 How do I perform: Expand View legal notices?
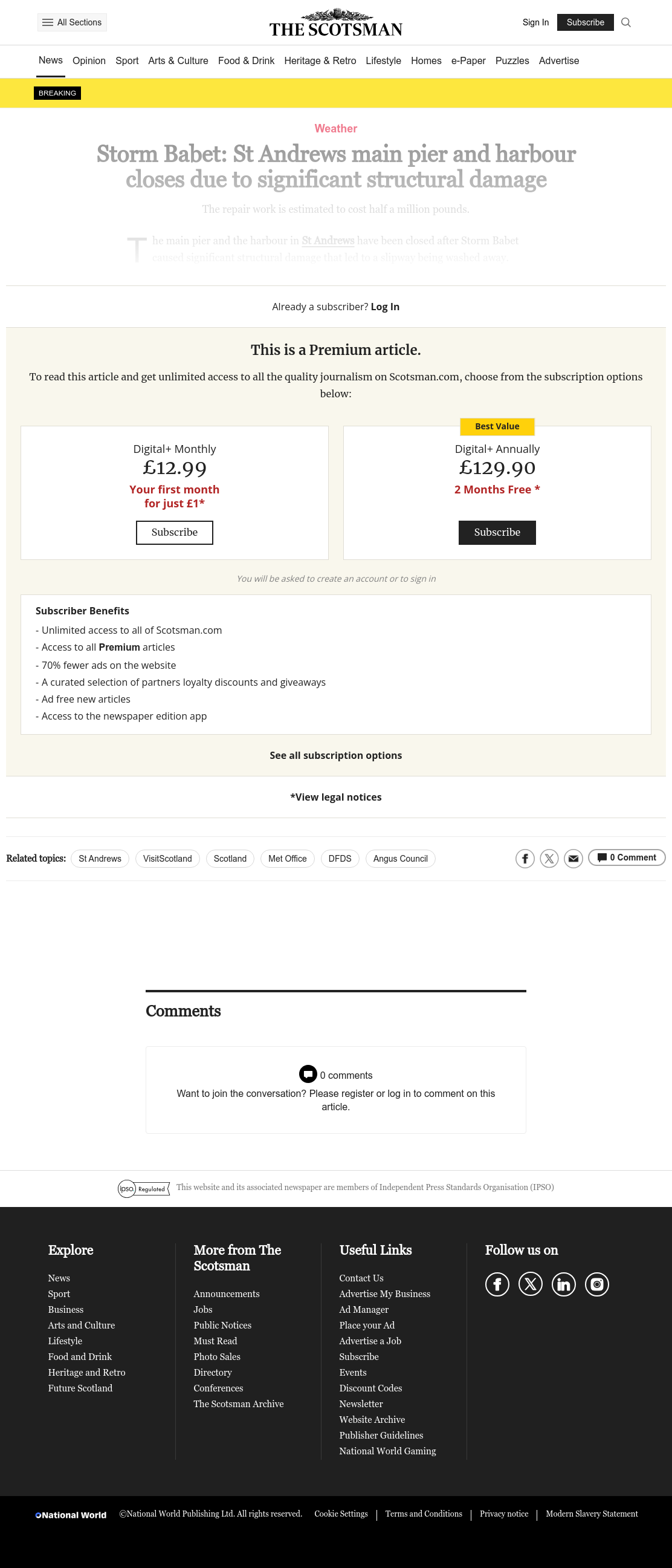click(x=335, y=798)
